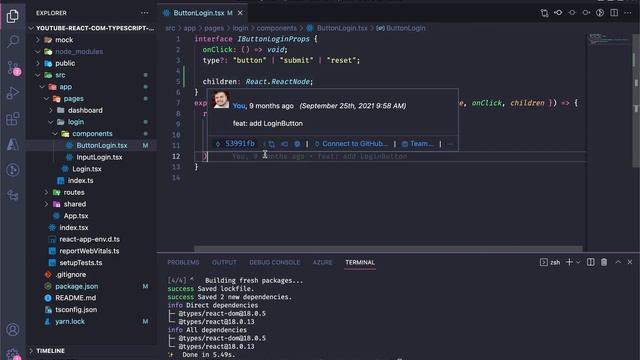
Task: Close the ButtonLogin.tsx editor tab
Action: click(240, 13)
